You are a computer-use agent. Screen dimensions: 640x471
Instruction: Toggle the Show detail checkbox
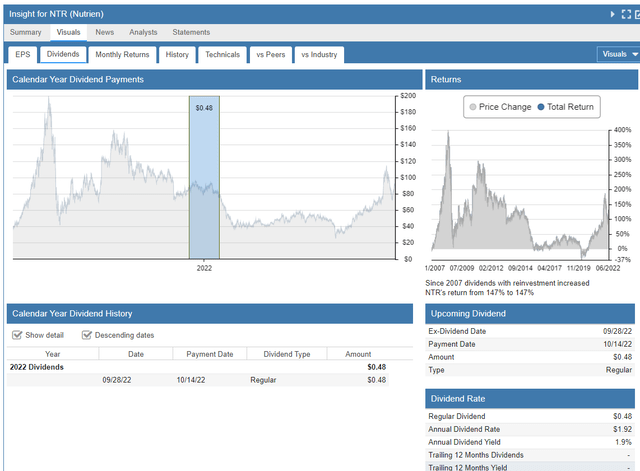point(17,335)
